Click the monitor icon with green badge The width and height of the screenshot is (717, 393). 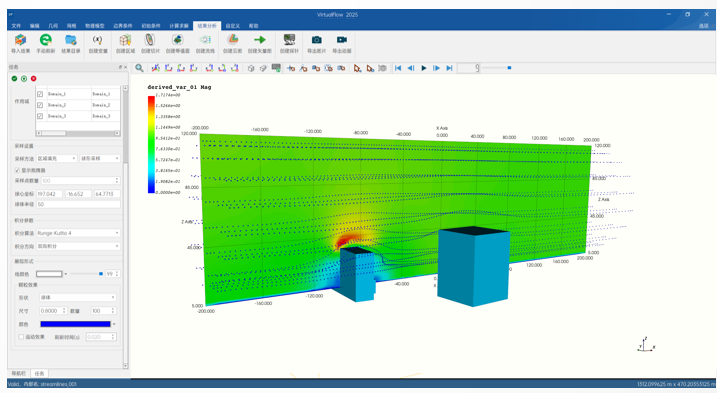276,68
